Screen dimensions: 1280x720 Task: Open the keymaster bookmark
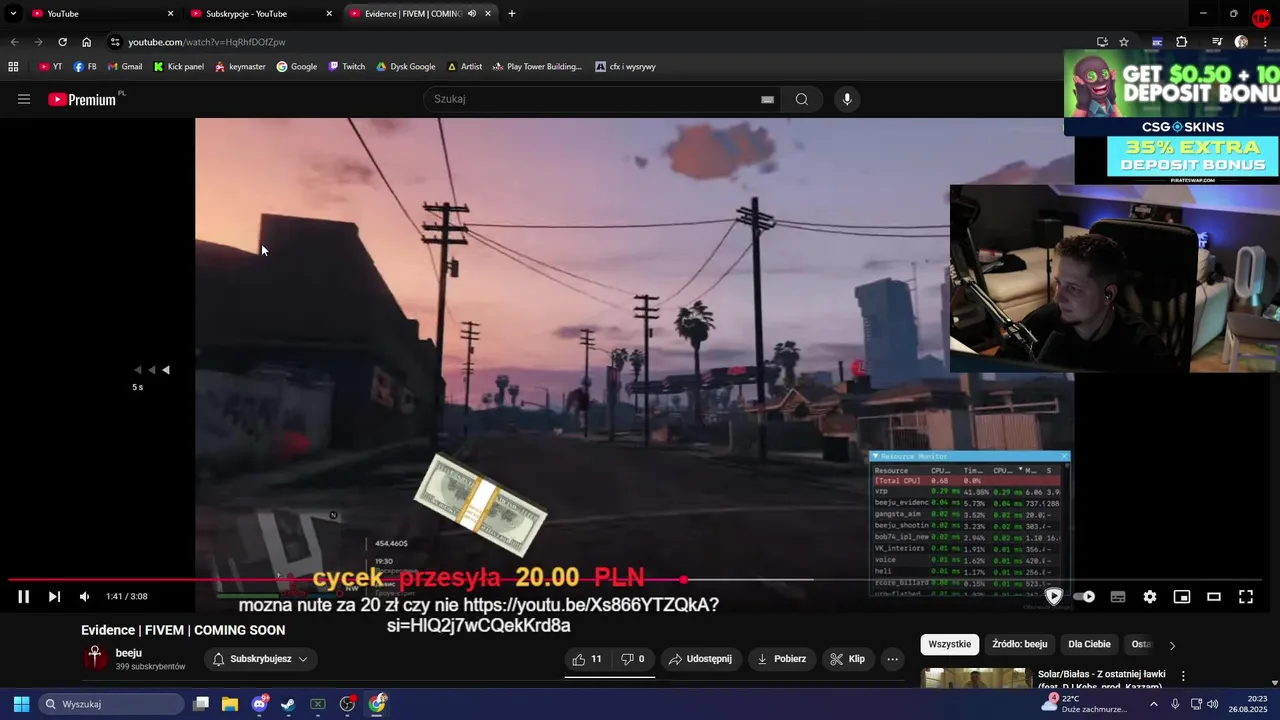[x=240, y=67]
